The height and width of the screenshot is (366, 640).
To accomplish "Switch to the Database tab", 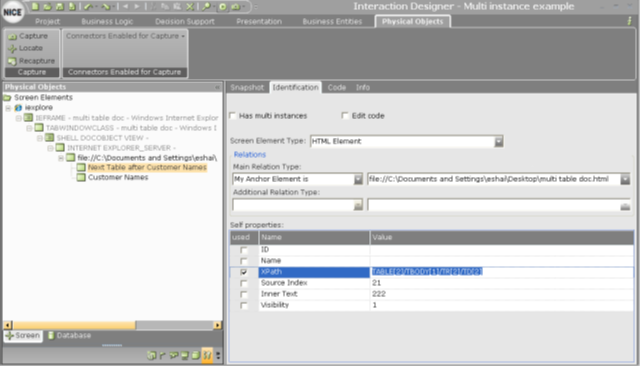I will pos(69,335).
